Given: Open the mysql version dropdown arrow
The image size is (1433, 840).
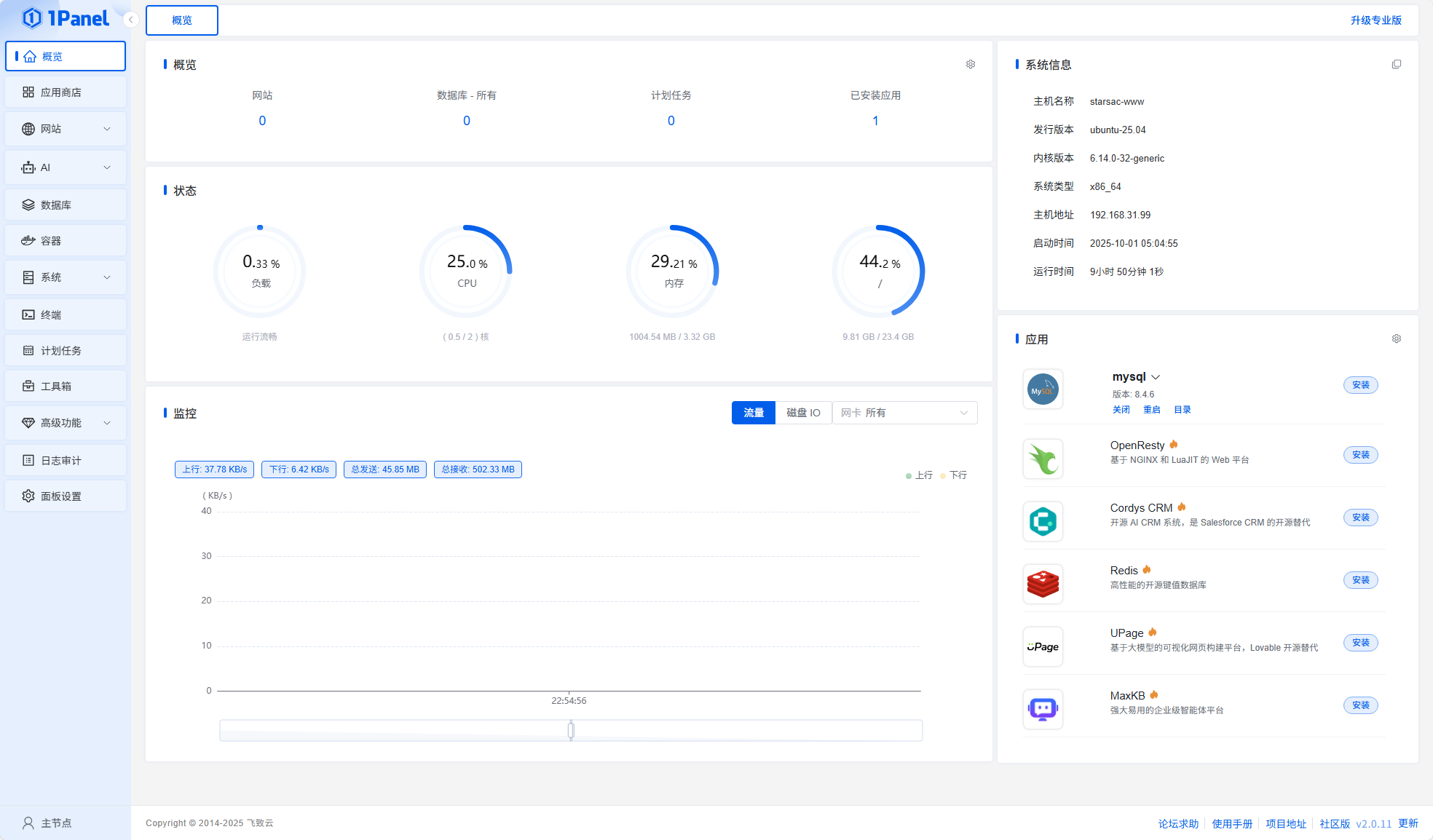Looking at the screenshot, I should (1156, 377).
